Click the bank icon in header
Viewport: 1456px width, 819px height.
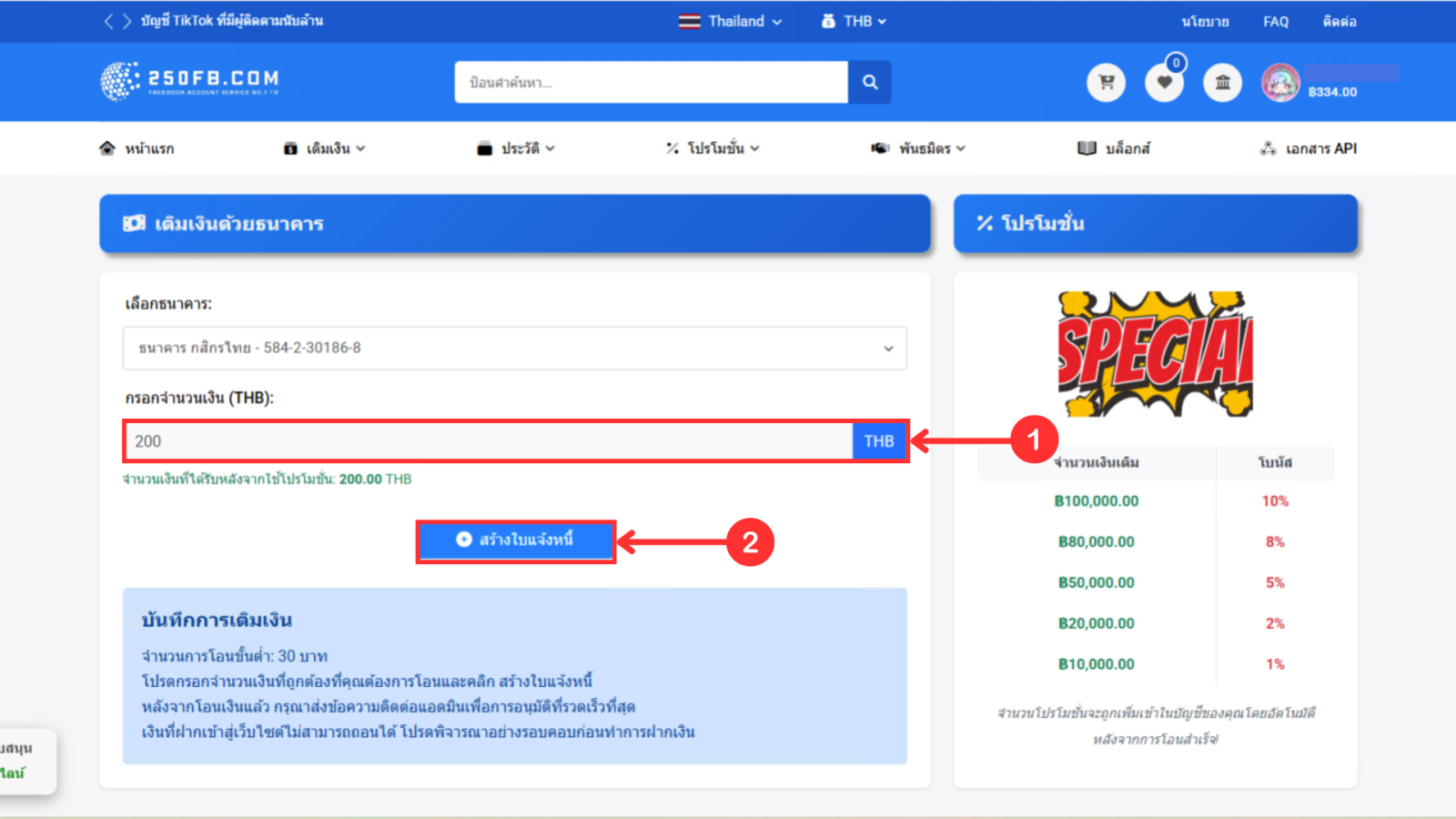click(x=1222, y=83)
